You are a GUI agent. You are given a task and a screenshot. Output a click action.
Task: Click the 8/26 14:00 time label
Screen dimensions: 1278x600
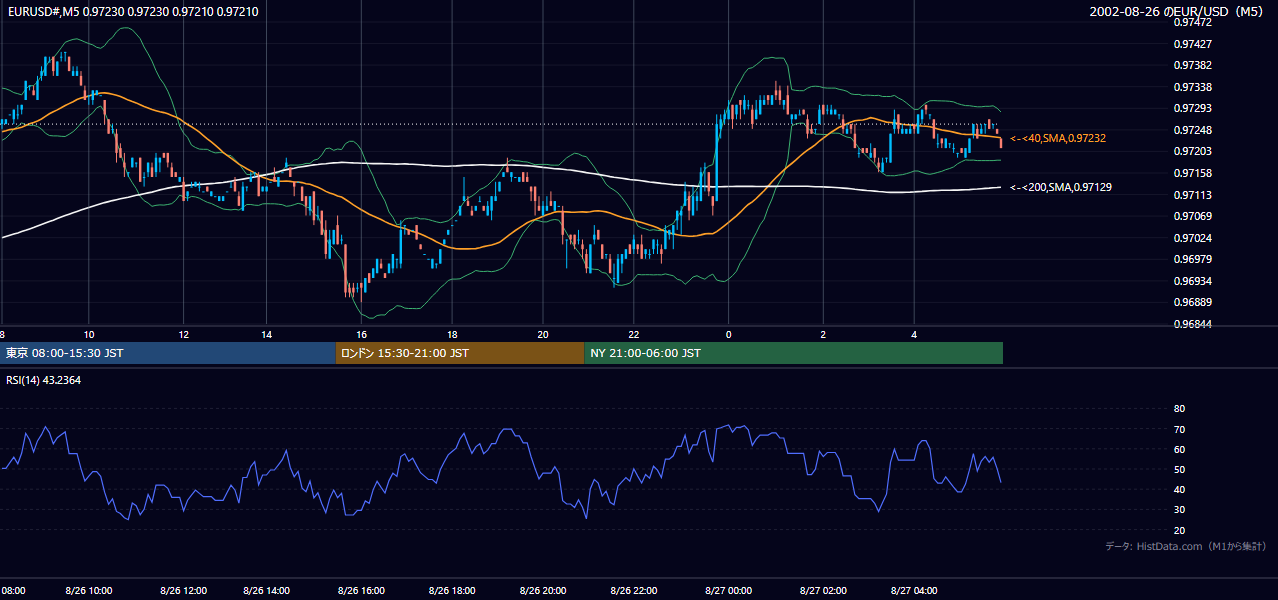point(268,591)
